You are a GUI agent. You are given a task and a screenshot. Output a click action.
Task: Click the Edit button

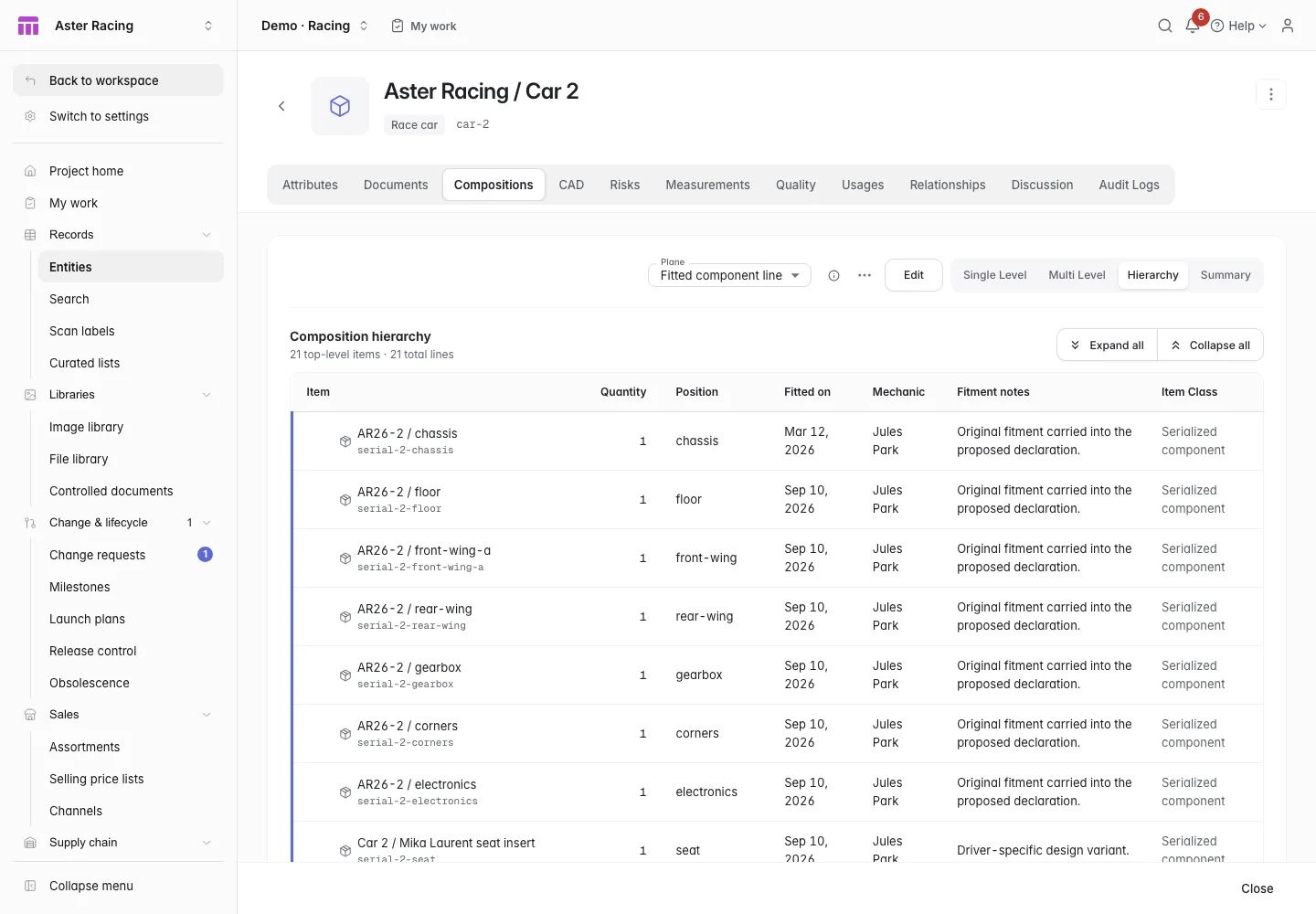click(x=914, y=275)
